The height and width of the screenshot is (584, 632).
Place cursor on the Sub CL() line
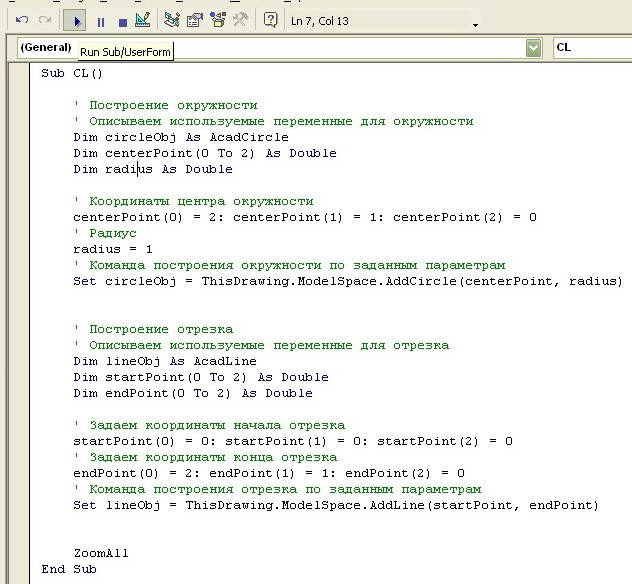pyautogui.click(x=72, y=73)
